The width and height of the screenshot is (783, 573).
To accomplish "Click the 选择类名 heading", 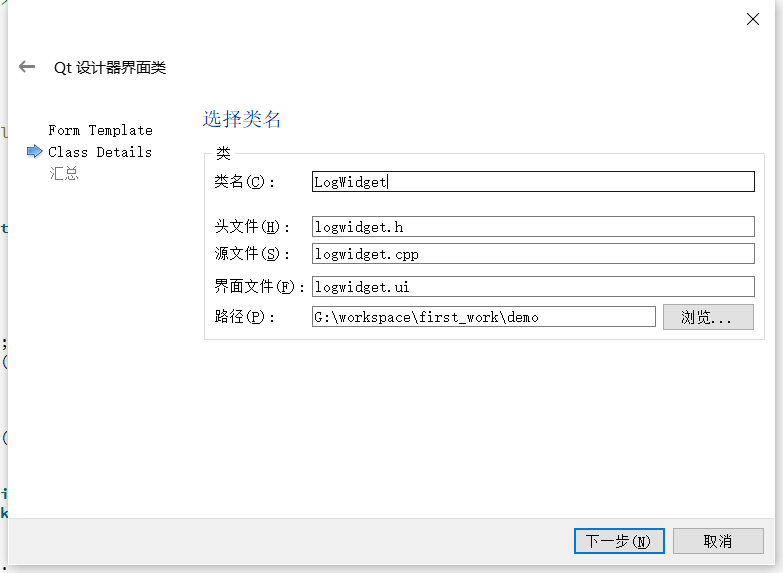I will 242,119.
